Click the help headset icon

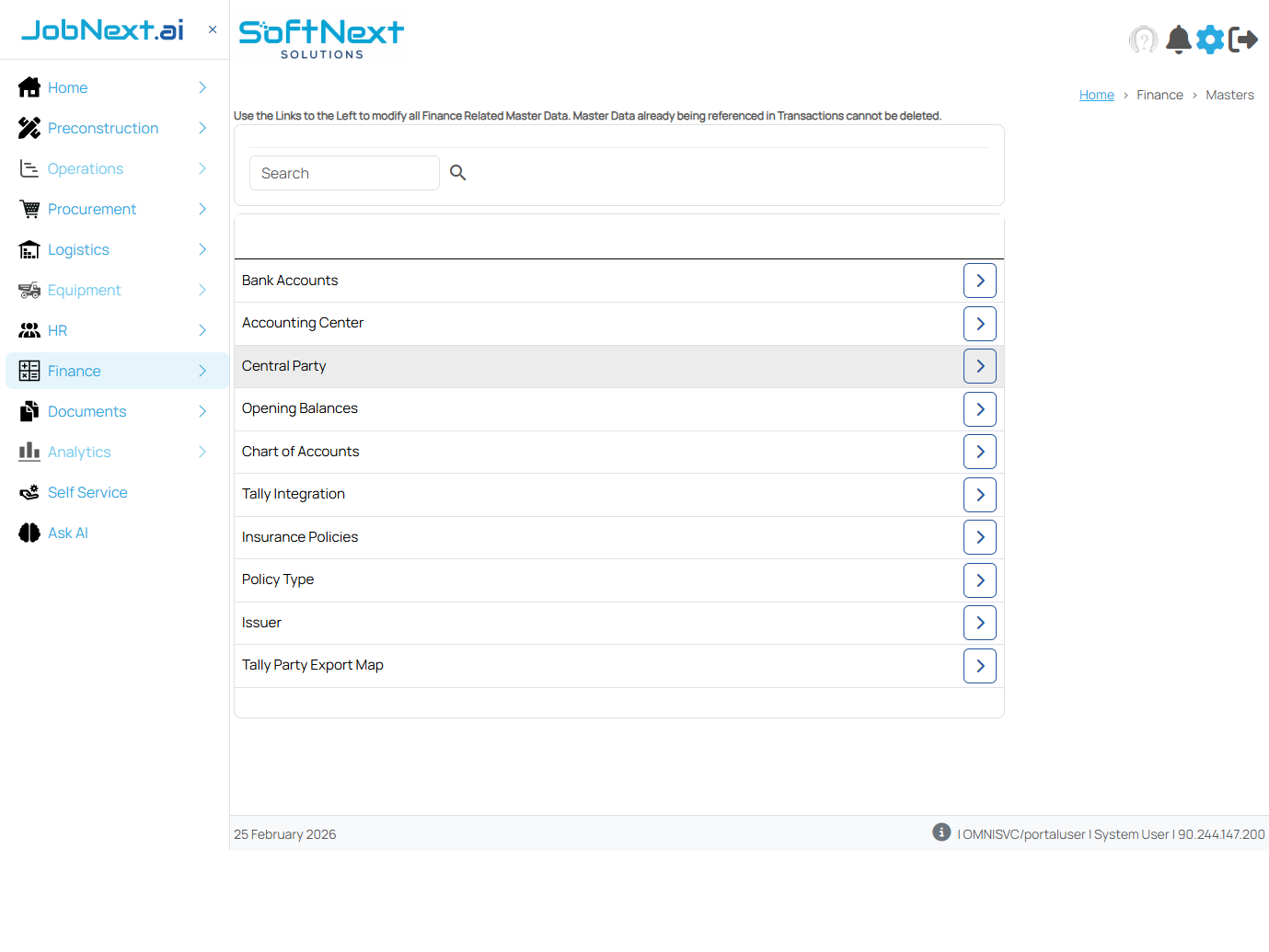pos(1143,40)
